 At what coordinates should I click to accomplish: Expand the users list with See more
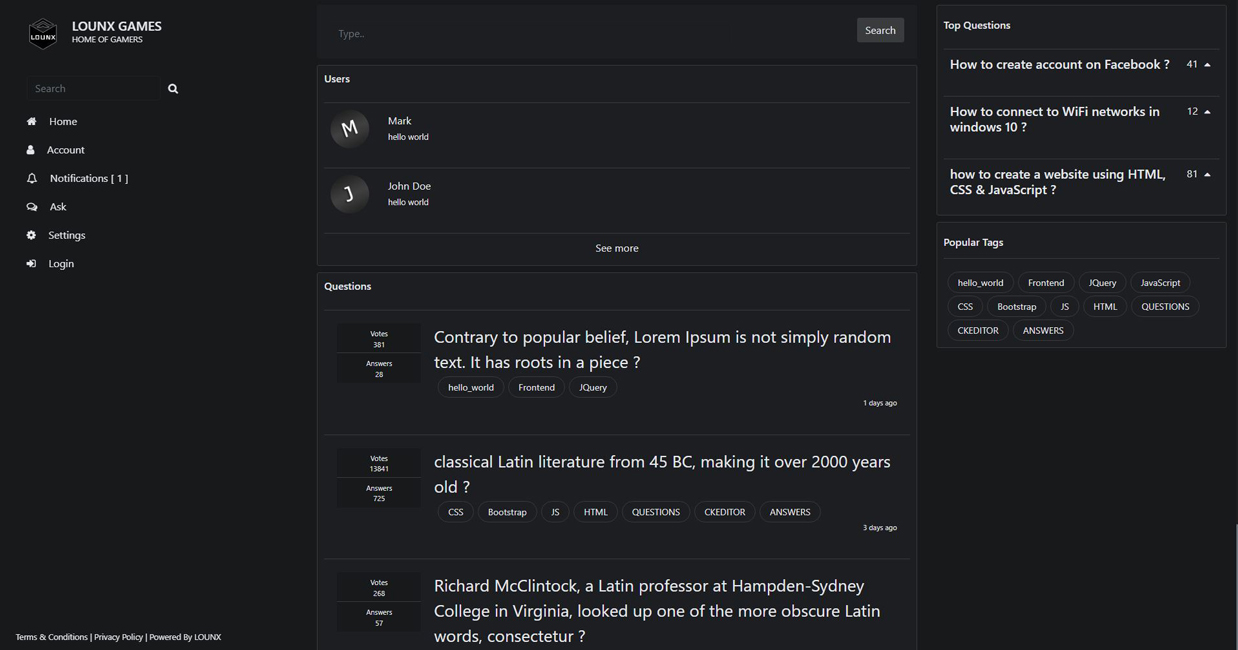pyautogui.click(x=616, y=248)
